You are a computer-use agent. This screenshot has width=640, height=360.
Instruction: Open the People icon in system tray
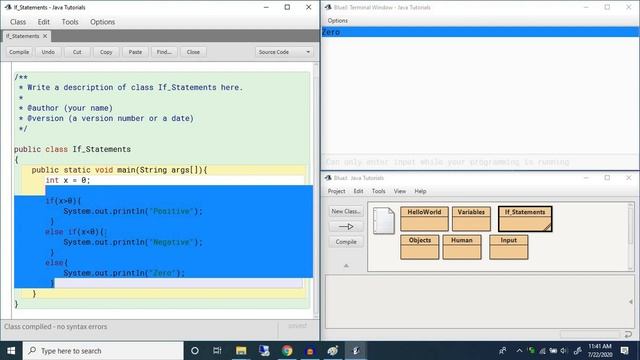(x=503, y=351)
